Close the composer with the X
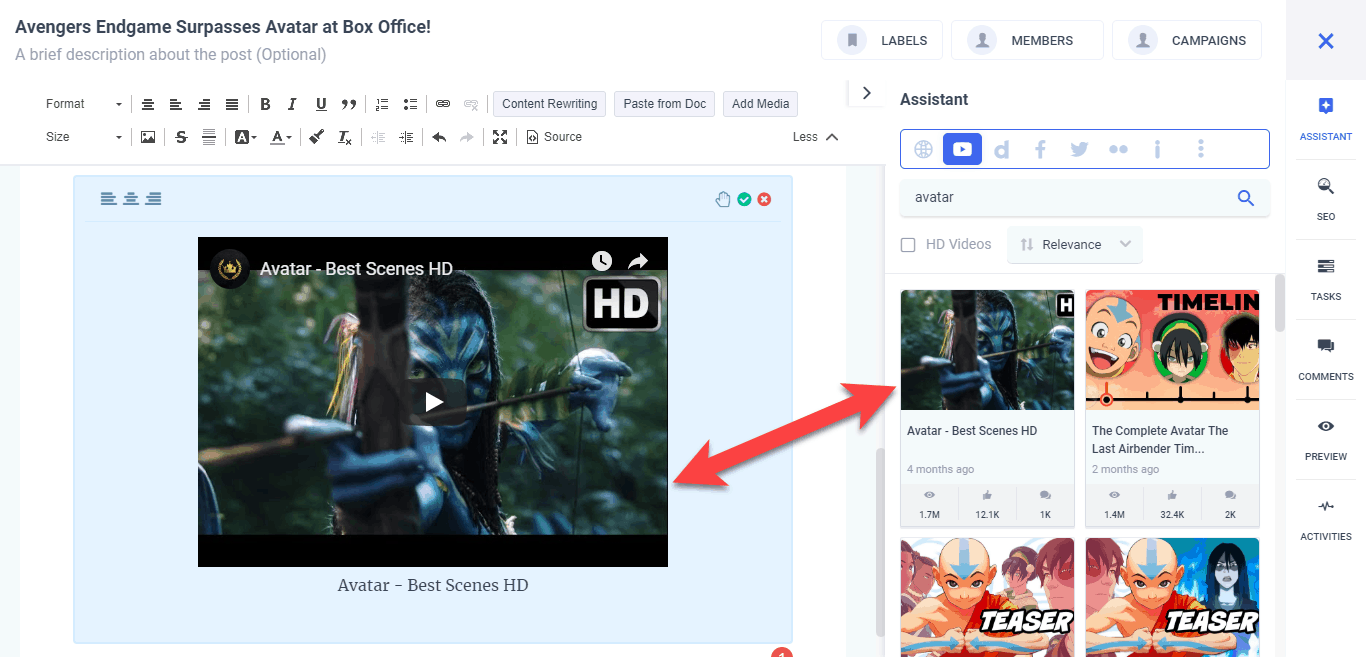1366x657 pixels. click(x=1326, y=41)
